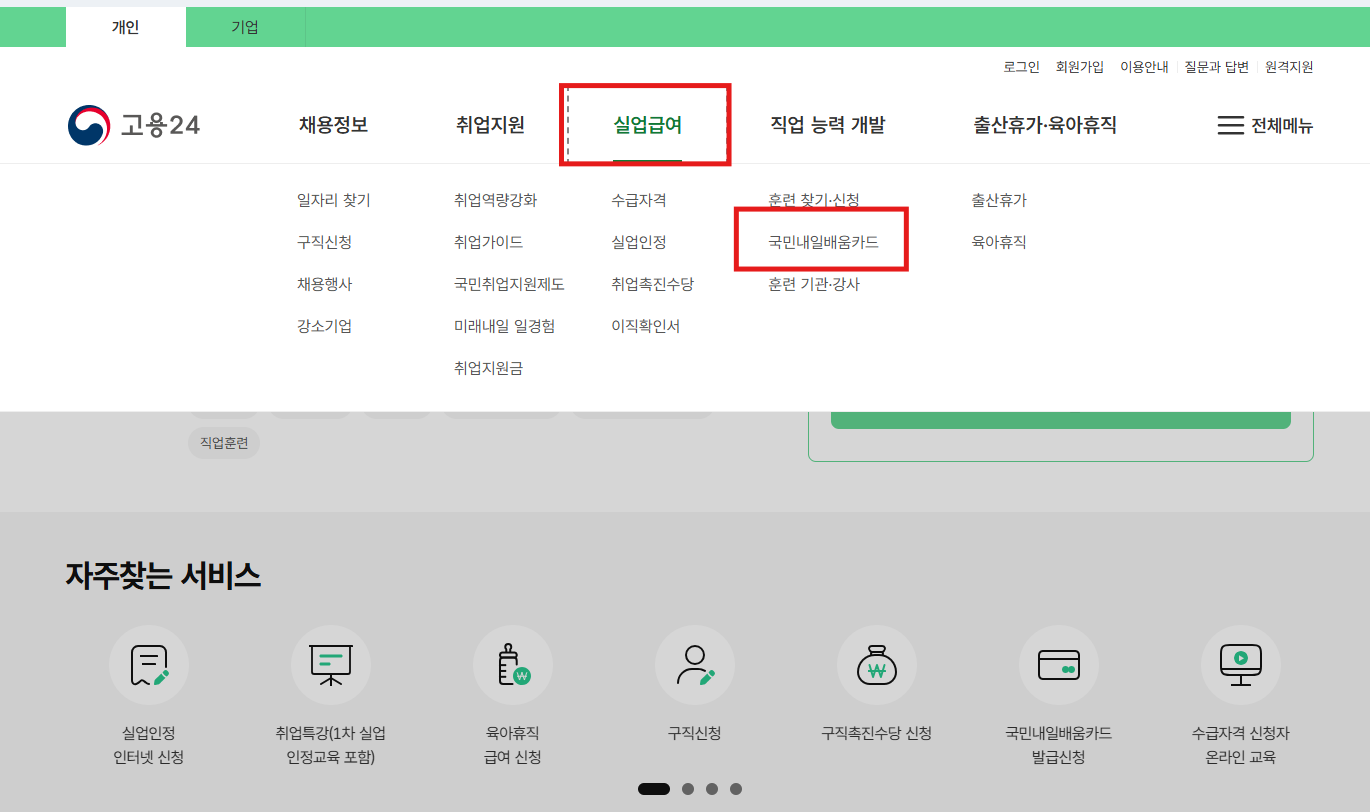Image resolution: width=1370 pixels, height=812 pixels.
Task: Click the 수급자격 온라인 교육 monitor icon
Action: tap(1240, 664)
